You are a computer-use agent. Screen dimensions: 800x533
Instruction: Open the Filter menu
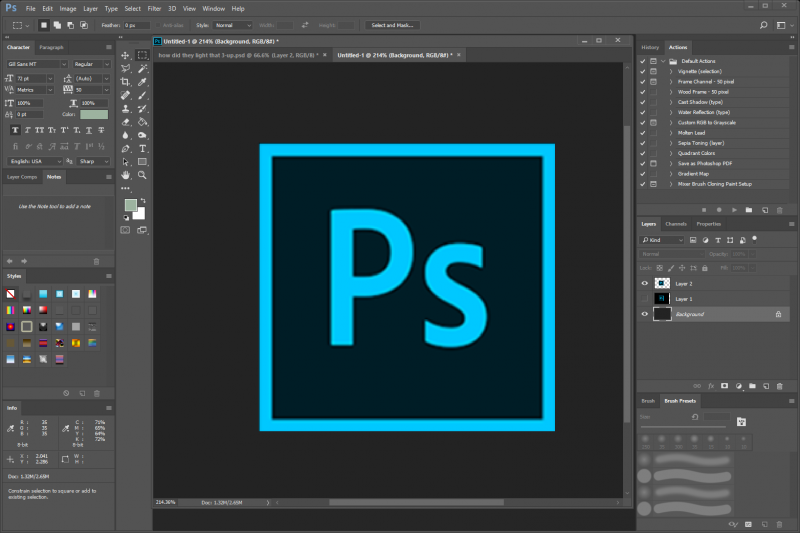(x=154, y=8)
